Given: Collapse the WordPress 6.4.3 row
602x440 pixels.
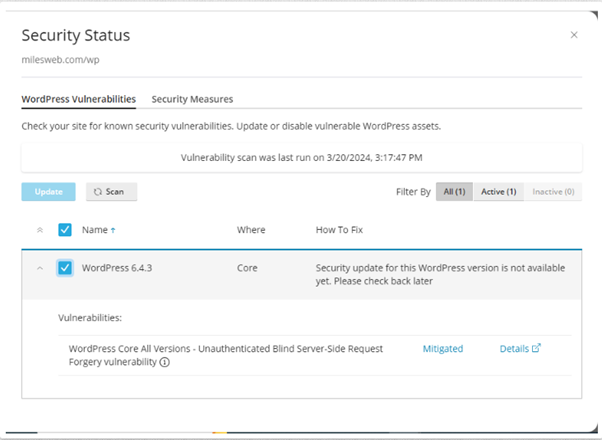Looking at the screenshot, I should coord(40,268).
